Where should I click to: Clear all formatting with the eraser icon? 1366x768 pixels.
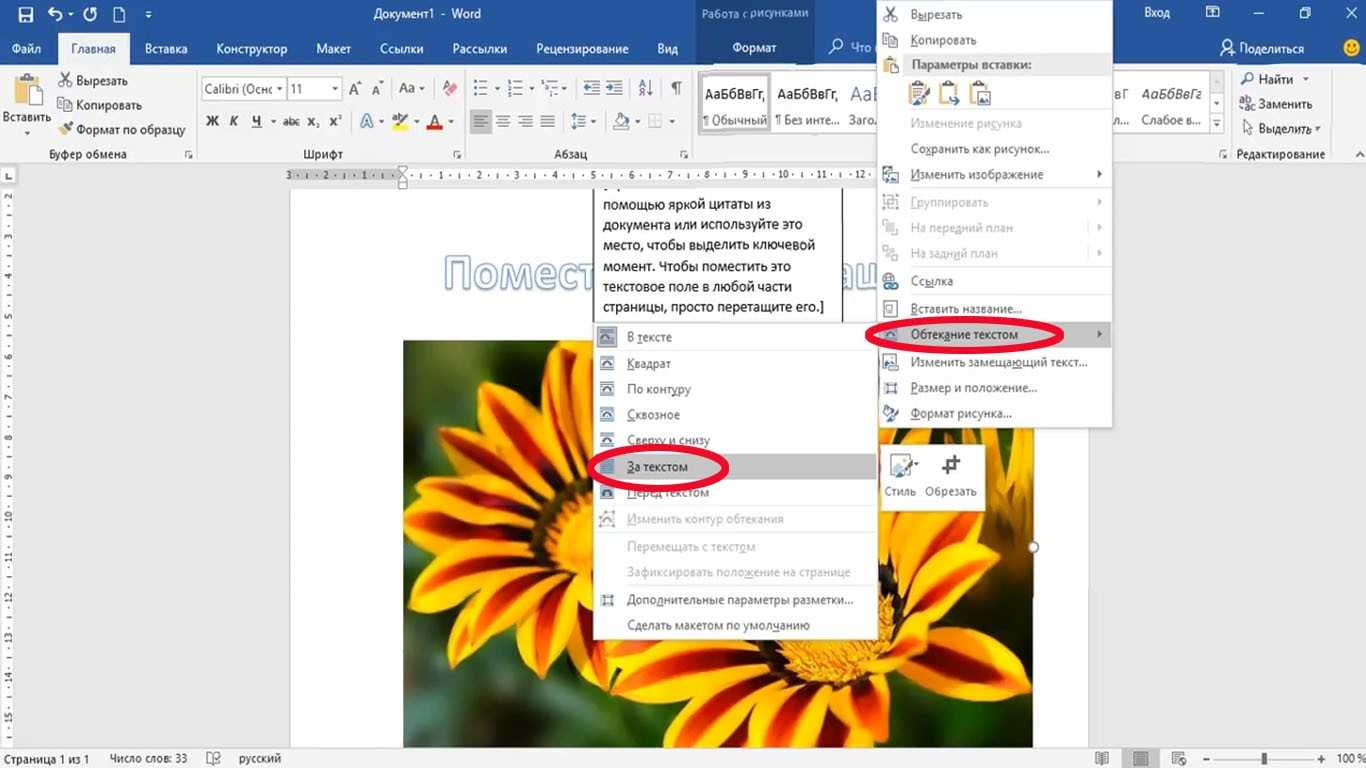(x=449, y=89)
